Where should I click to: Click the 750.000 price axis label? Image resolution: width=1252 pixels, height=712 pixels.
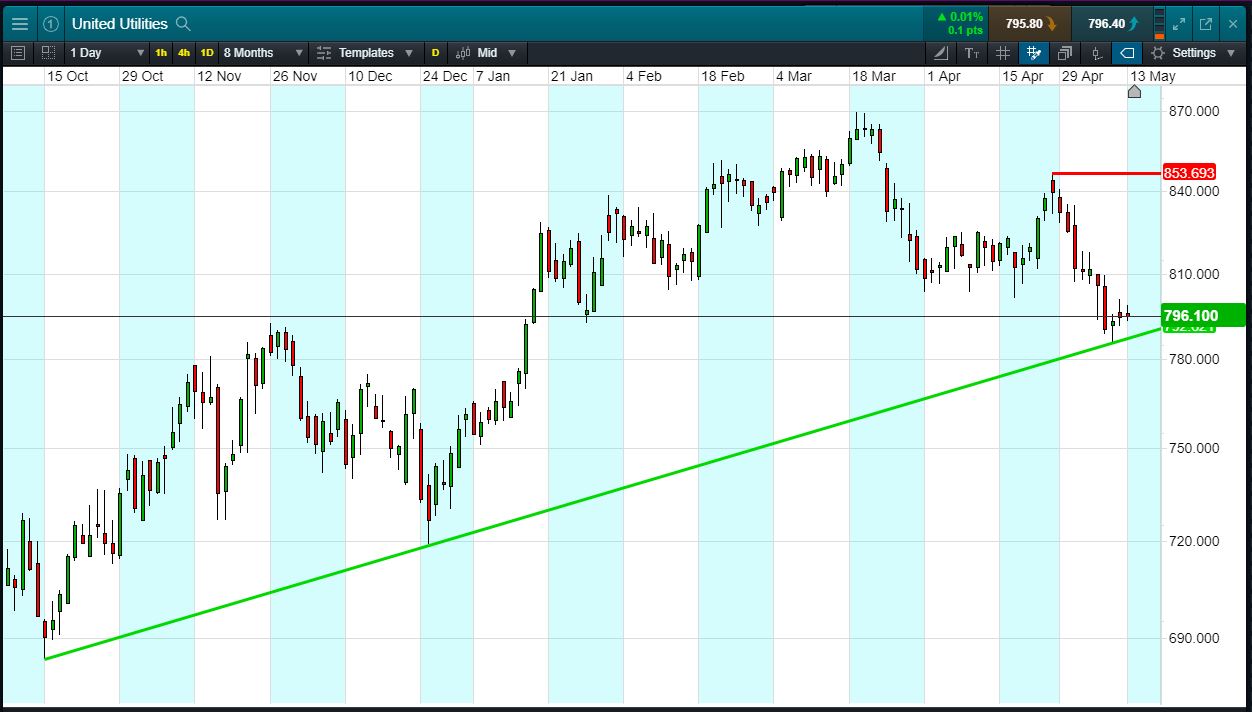pos(1193,448)
